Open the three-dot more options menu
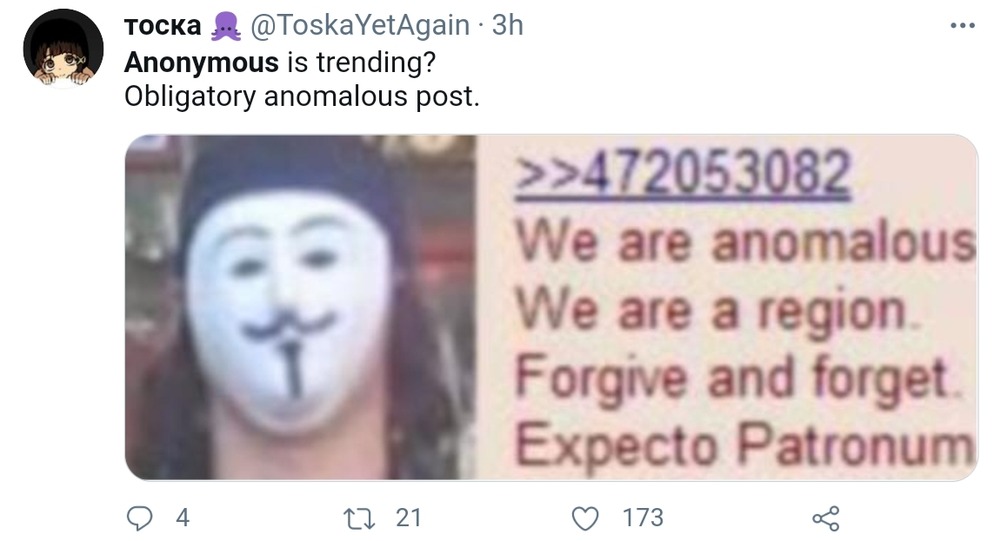The height and width of the screenshot is (541, 1000). pyautogui.click(x=962, y=26)
